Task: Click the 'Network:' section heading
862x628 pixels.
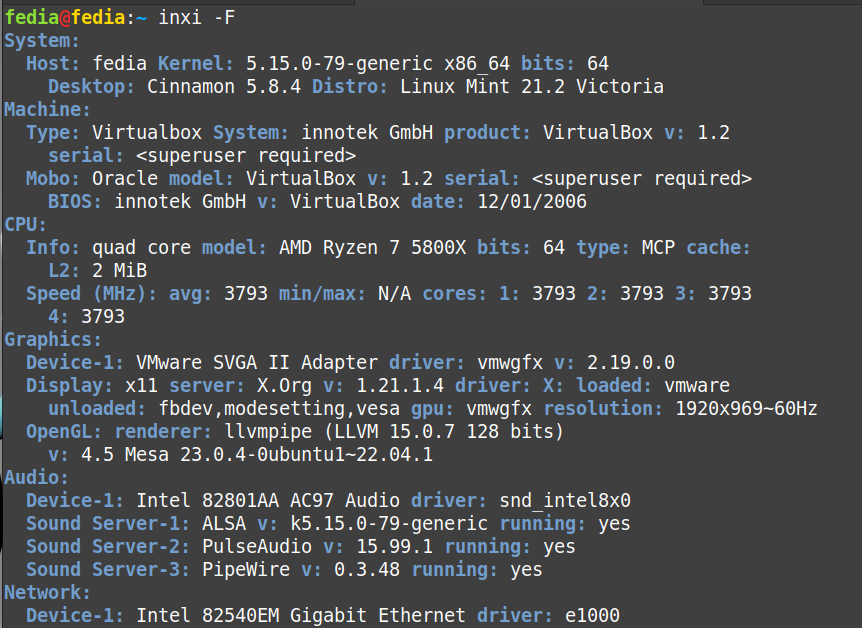Action: click(47, 593)
